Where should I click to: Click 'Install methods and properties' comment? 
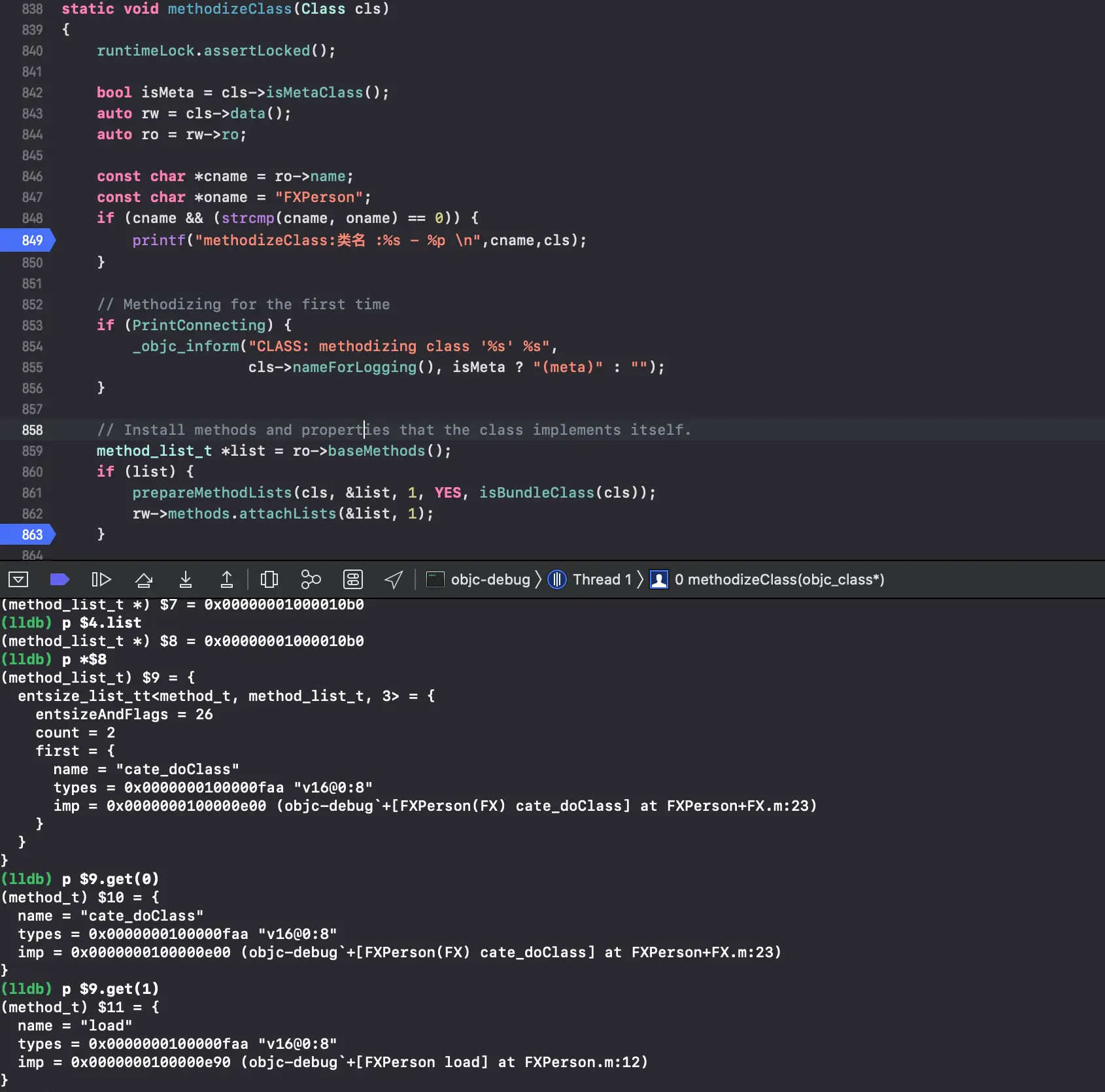[x=394, y=430]
